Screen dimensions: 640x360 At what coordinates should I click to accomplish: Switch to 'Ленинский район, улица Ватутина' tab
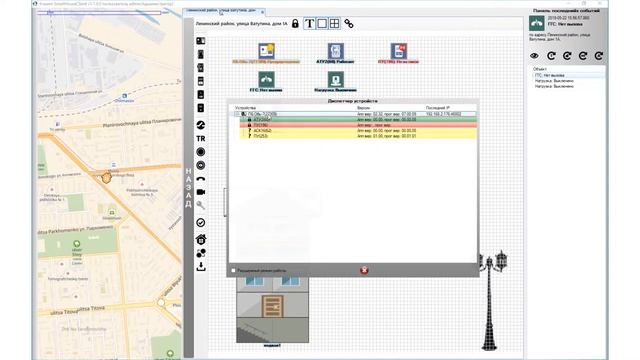[223, 11]
